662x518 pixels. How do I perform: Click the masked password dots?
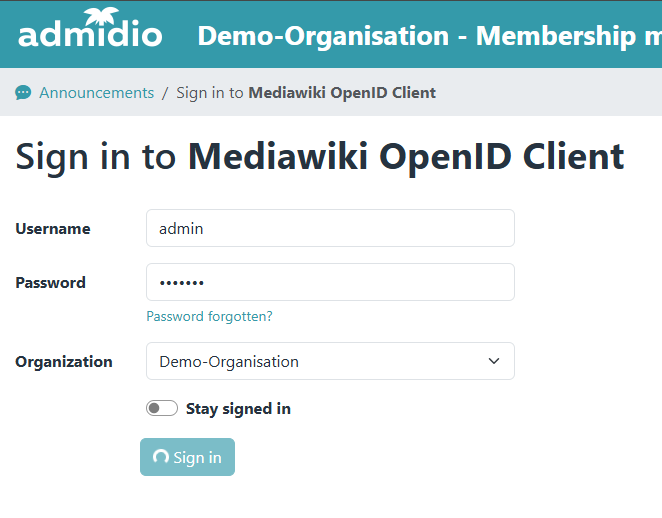(x=181, y=283)
